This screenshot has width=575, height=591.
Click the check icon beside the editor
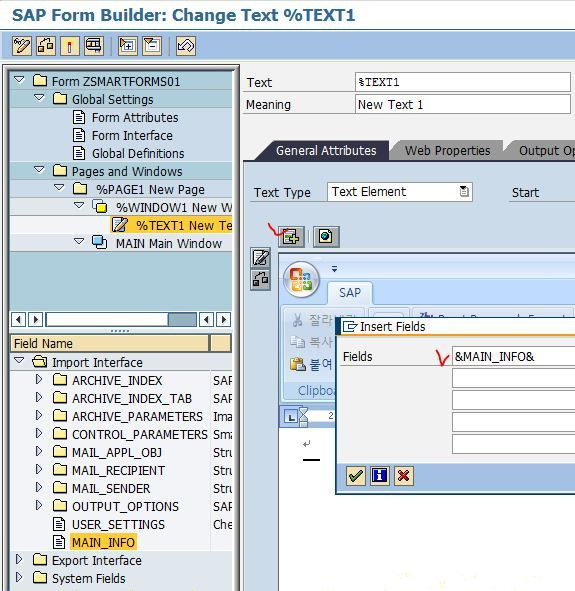pyautogui.click(x=260, y=280)
